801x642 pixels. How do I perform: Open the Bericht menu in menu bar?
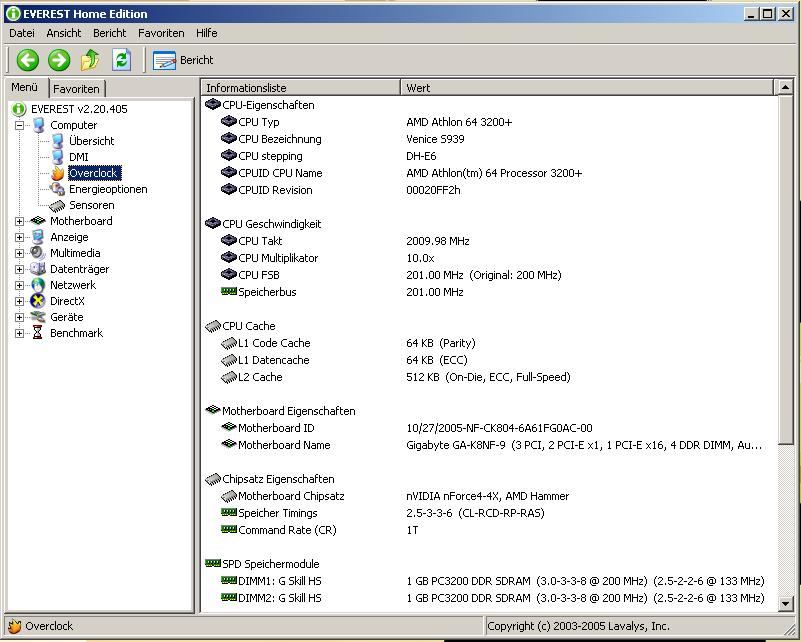(x=109, y=33)
